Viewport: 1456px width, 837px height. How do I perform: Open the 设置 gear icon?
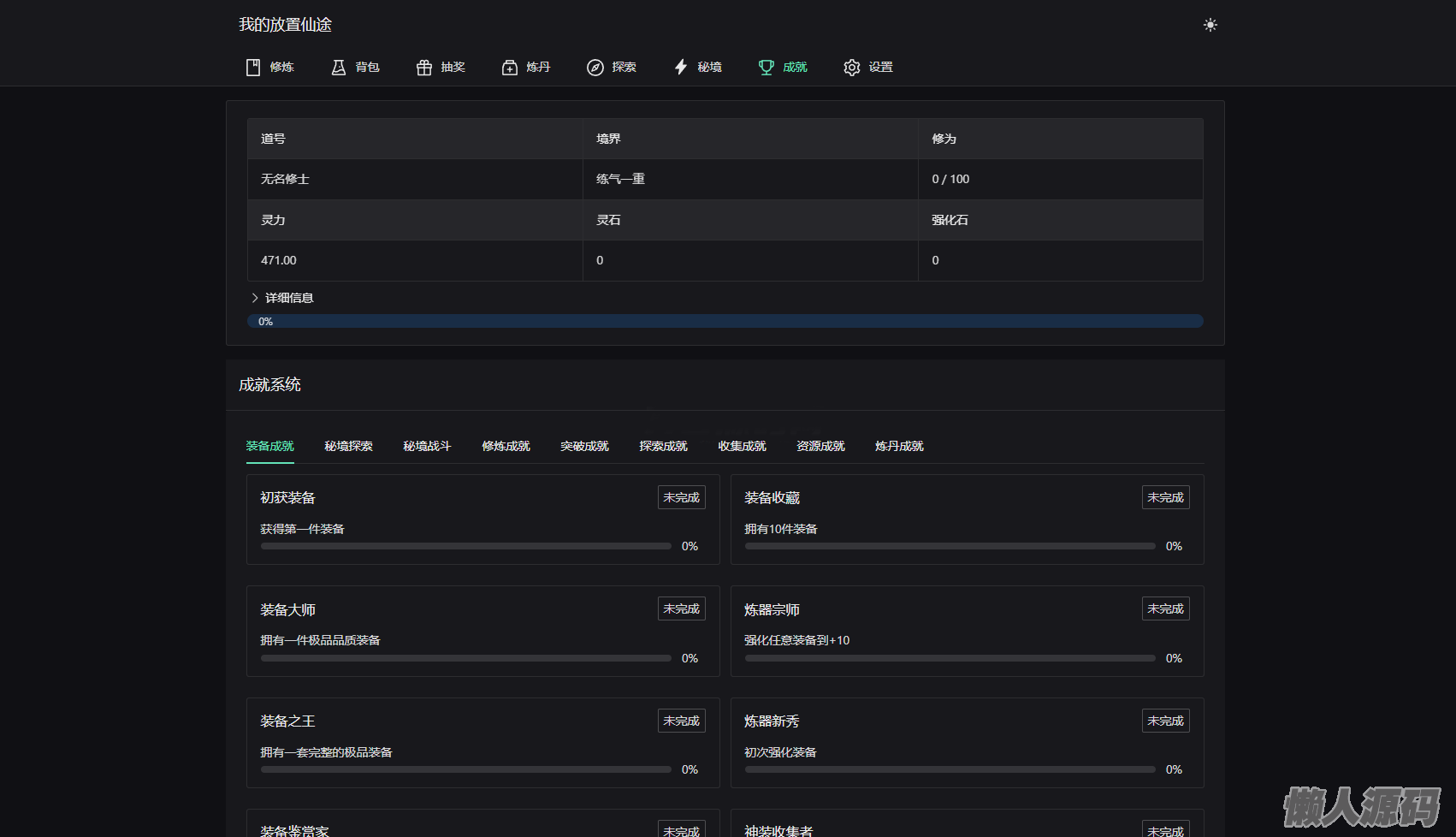pos(852,68)
